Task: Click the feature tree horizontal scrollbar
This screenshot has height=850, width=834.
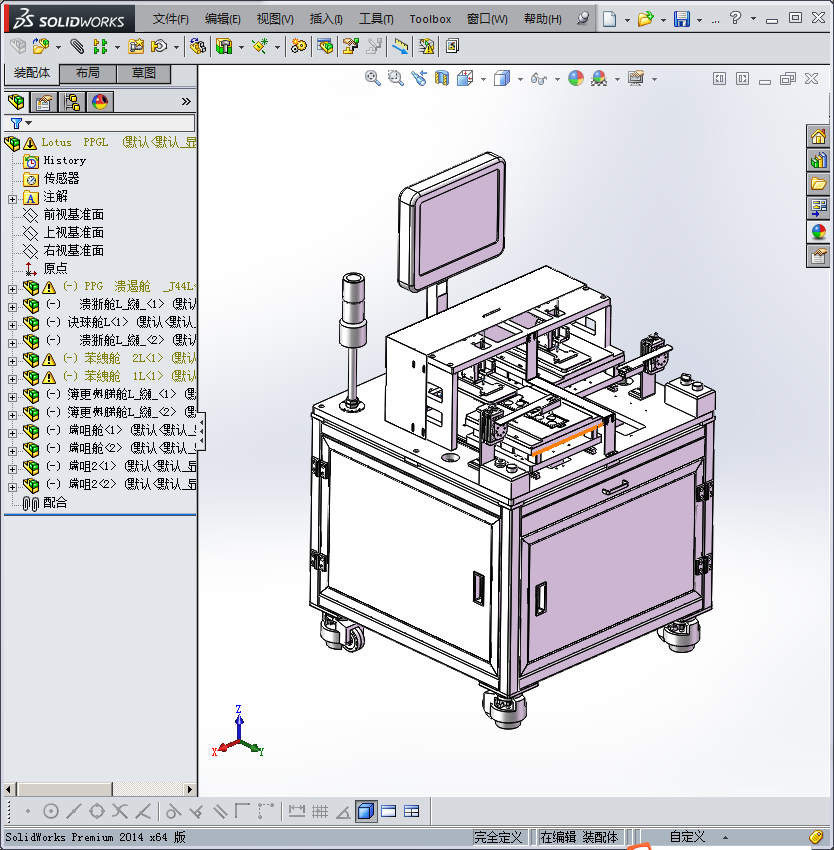Action: pos(90,789)
